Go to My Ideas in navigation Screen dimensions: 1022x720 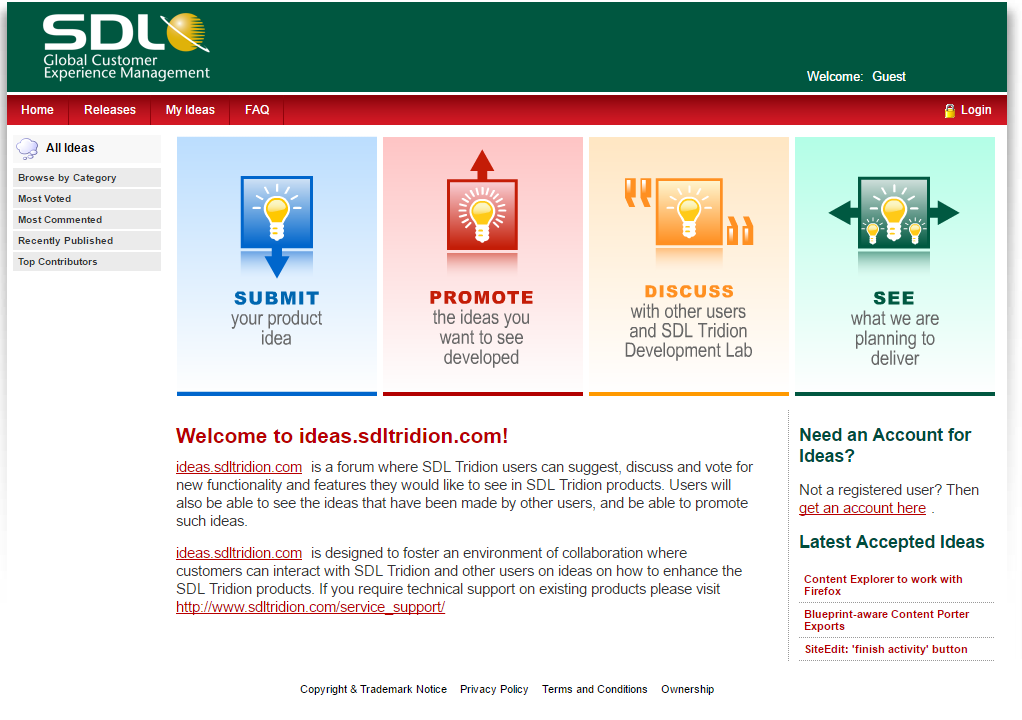tap(190, 110)
